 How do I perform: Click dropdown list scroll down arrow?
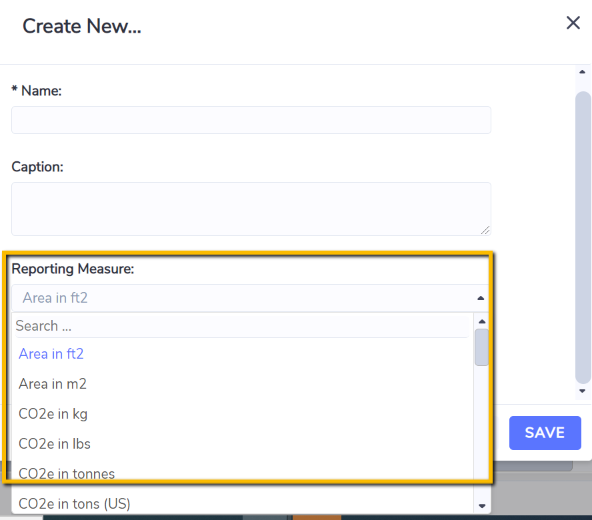point(482,506)
